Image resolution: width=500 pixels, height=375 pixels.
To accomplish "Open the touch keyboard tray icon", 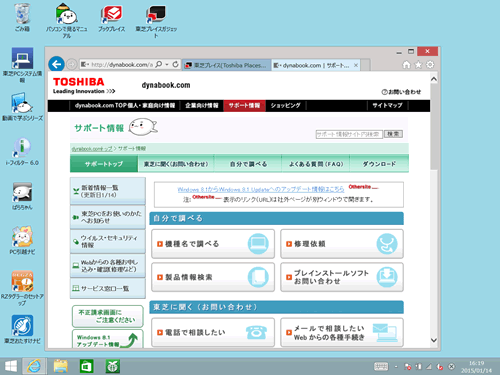I will coord(381,367).
